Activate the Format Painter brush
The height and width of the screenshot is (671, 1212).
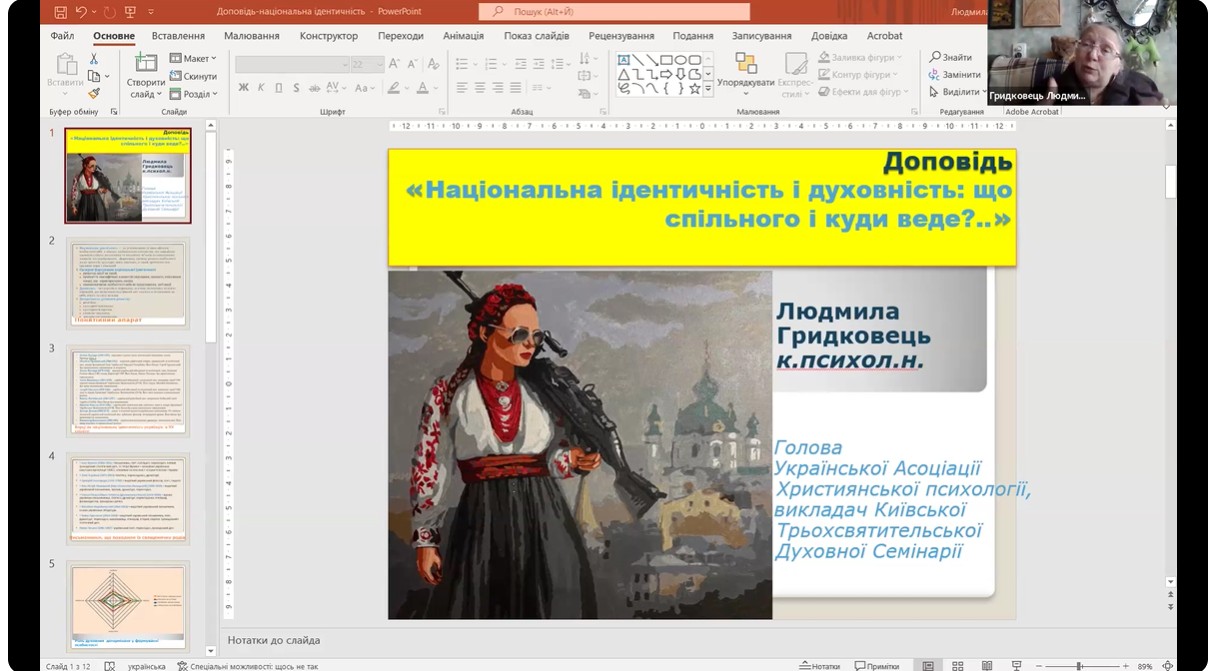[94, 93]
